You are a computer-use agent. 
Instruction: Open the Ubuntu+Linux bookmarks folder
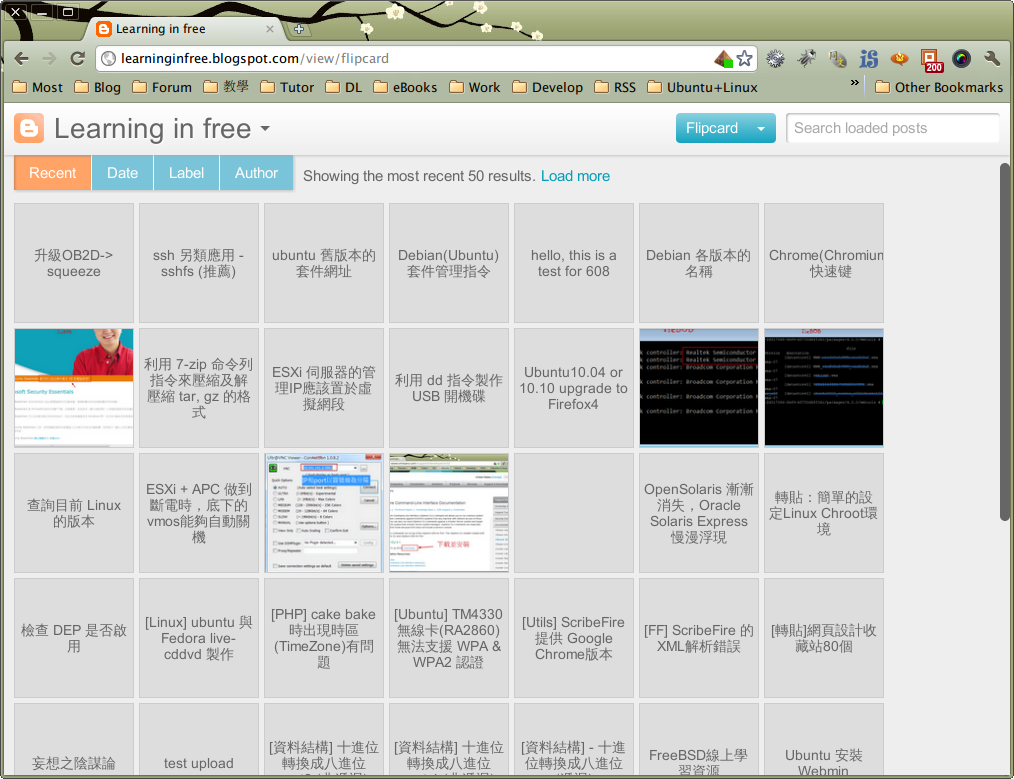pyautogui.click(x=702, y=87)
